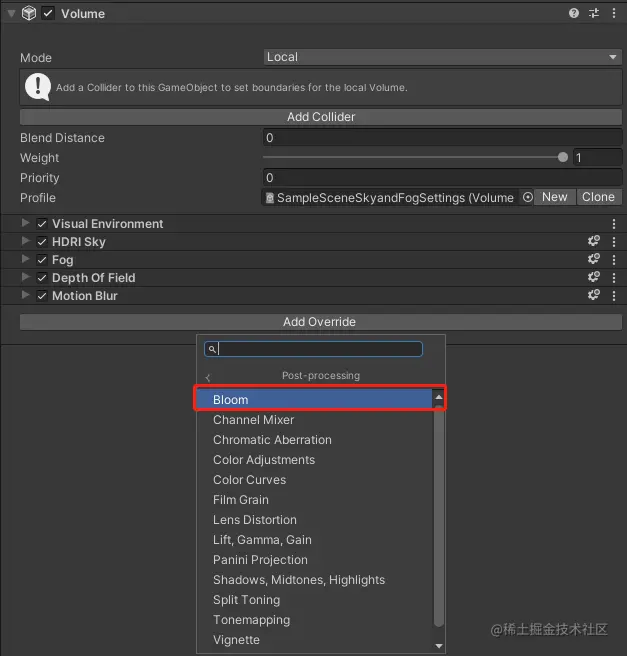
Task: Open Volume component presets
Action: tap(594, 14)
